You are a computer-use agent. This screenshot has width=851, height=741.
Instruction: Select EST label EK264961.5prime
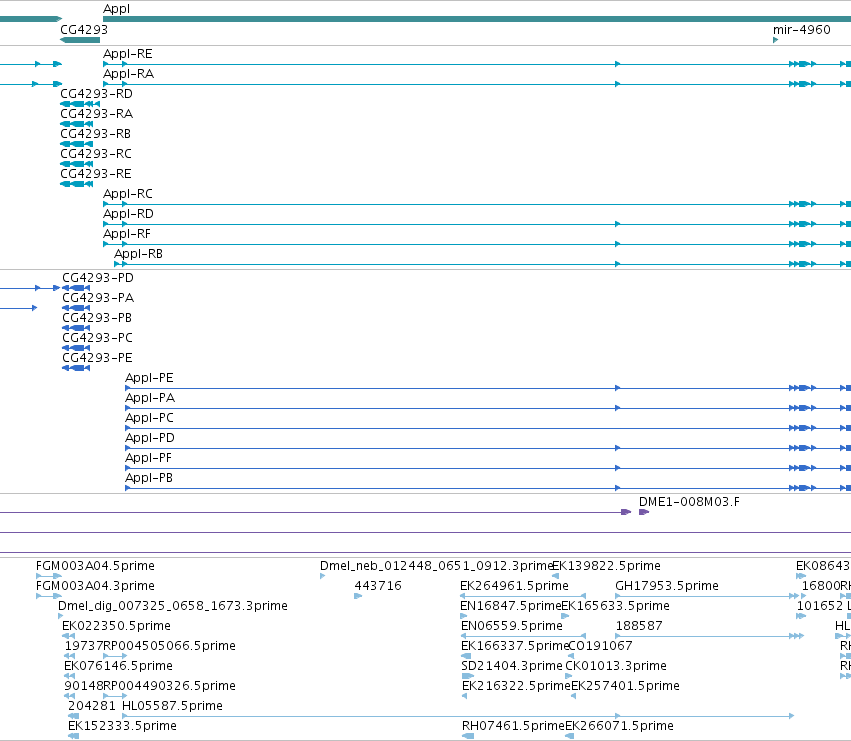tap(514, 586)
